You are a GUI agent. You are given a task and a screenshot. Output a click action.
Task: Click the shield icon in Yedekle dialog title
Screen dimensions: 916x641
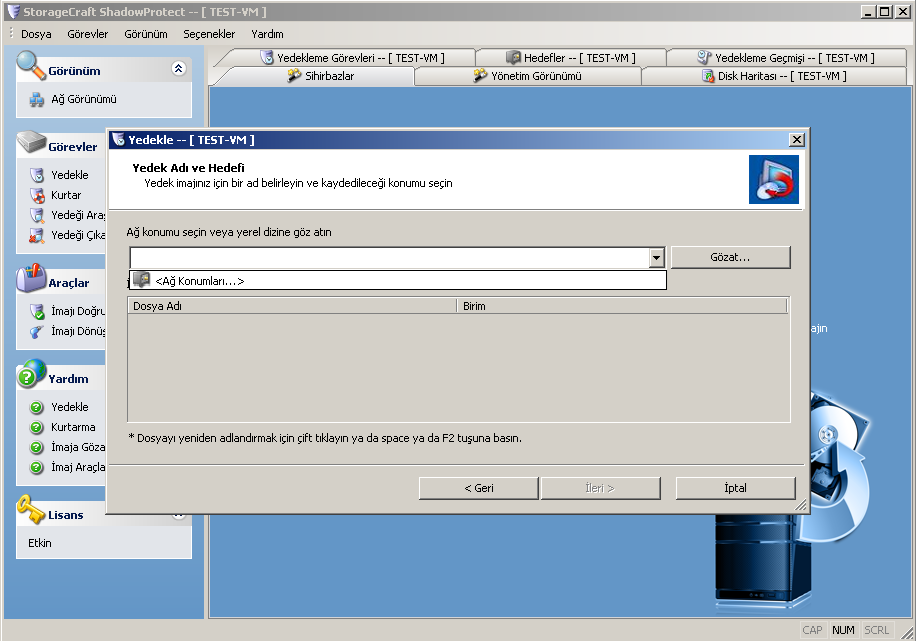pos(119,140)
